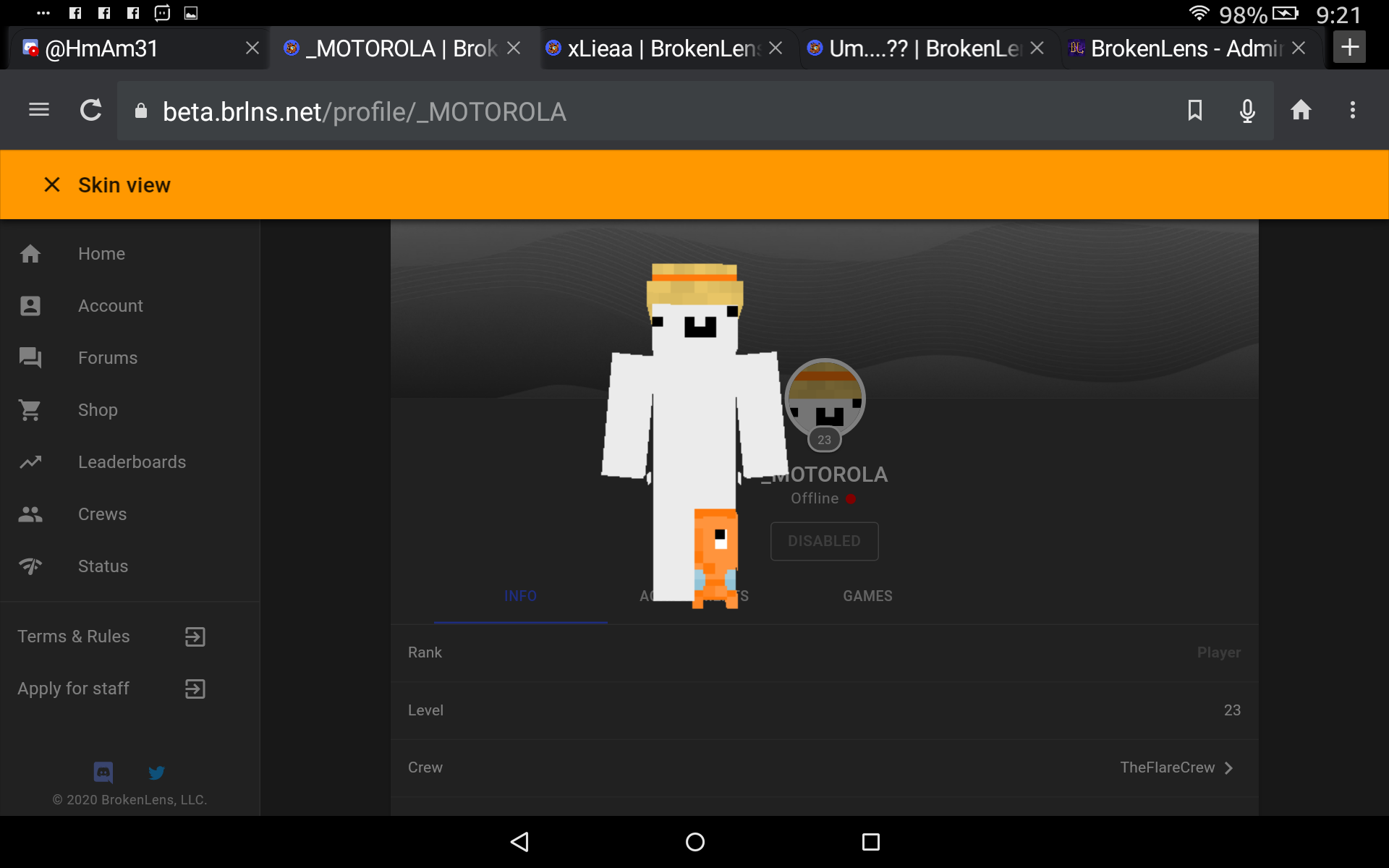Image resolution: width=1389 pixels, height=868 pixels.
Task: Open Status from the sidebar
Action: coord(103,566)
